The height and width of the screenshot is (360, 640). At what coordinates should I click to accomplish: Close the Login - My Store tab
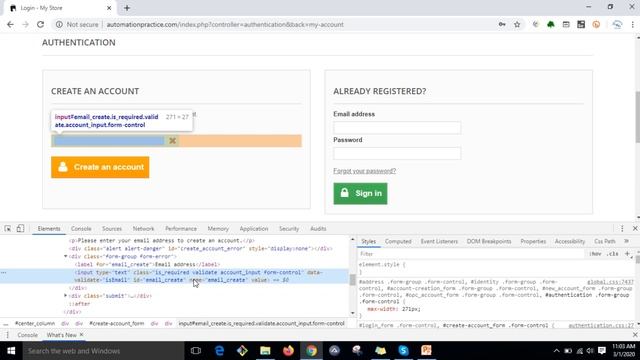[109, 8]
